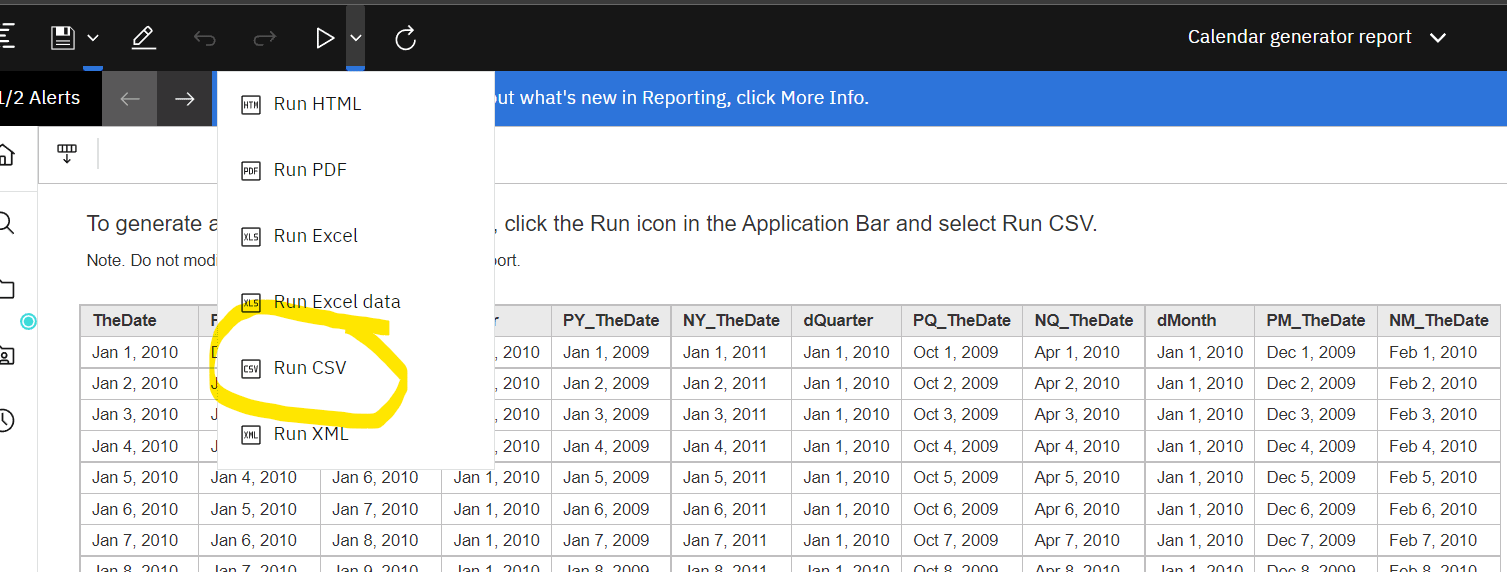1507x572 pixels.
Task: Click the Save disk icon
Action: pyautogui.click(x=63, y=38)
